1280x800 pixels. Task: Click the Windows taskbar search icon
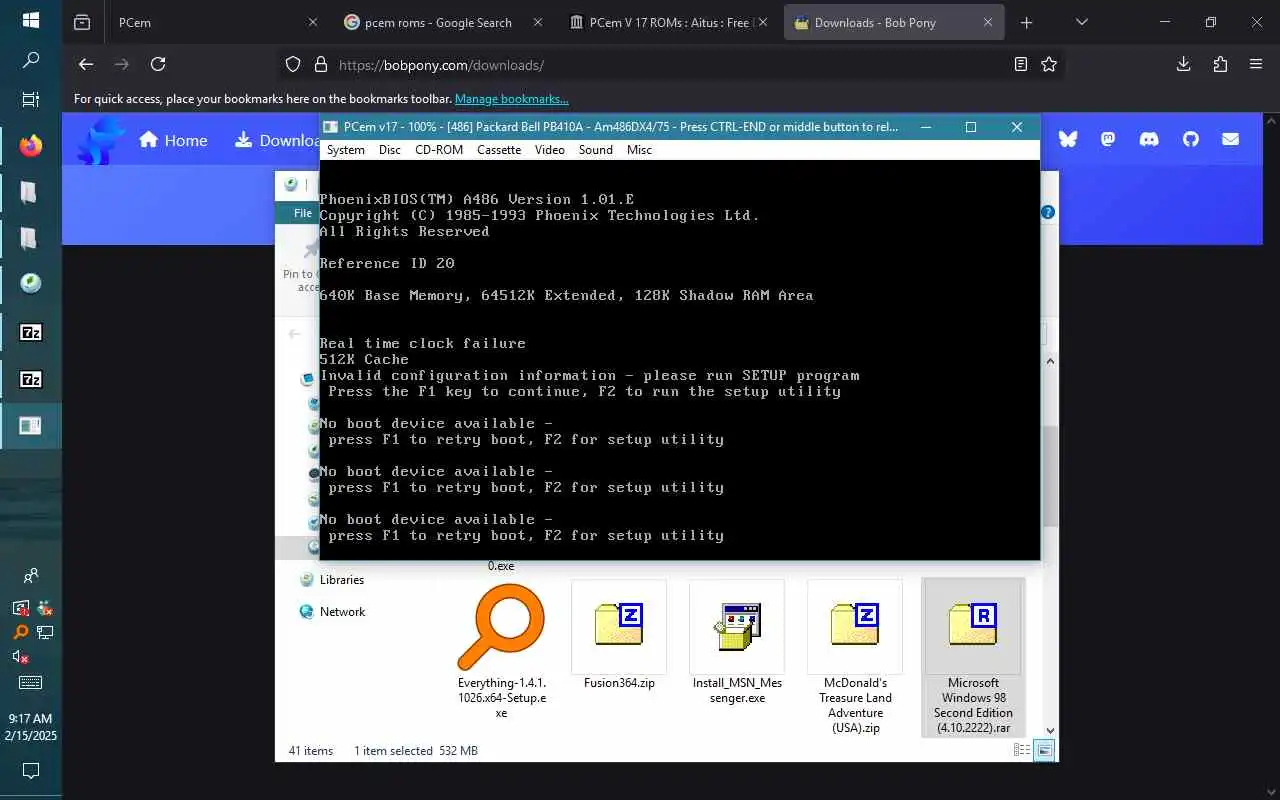(x=31, y=60)
